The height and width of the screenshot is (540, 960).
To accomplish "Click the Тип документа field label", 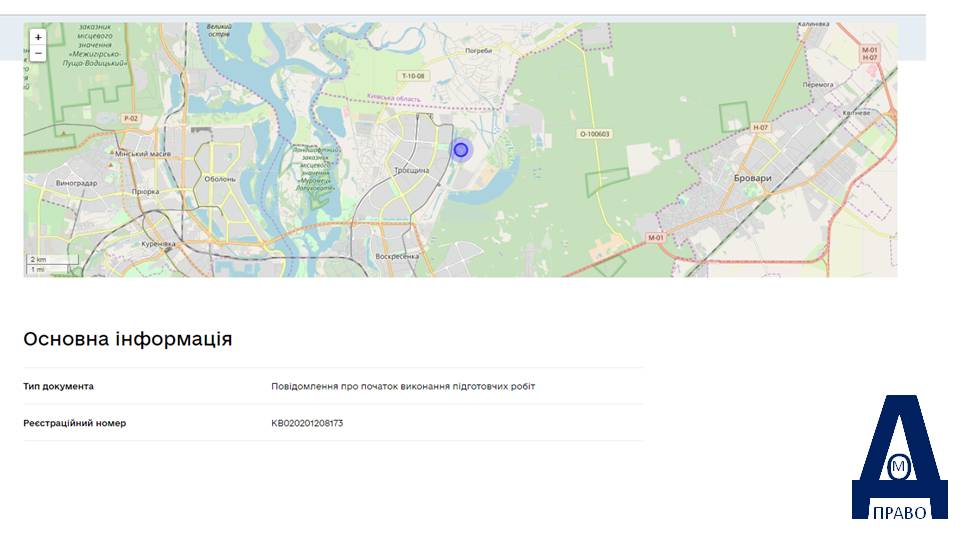I will click(59, 386).
